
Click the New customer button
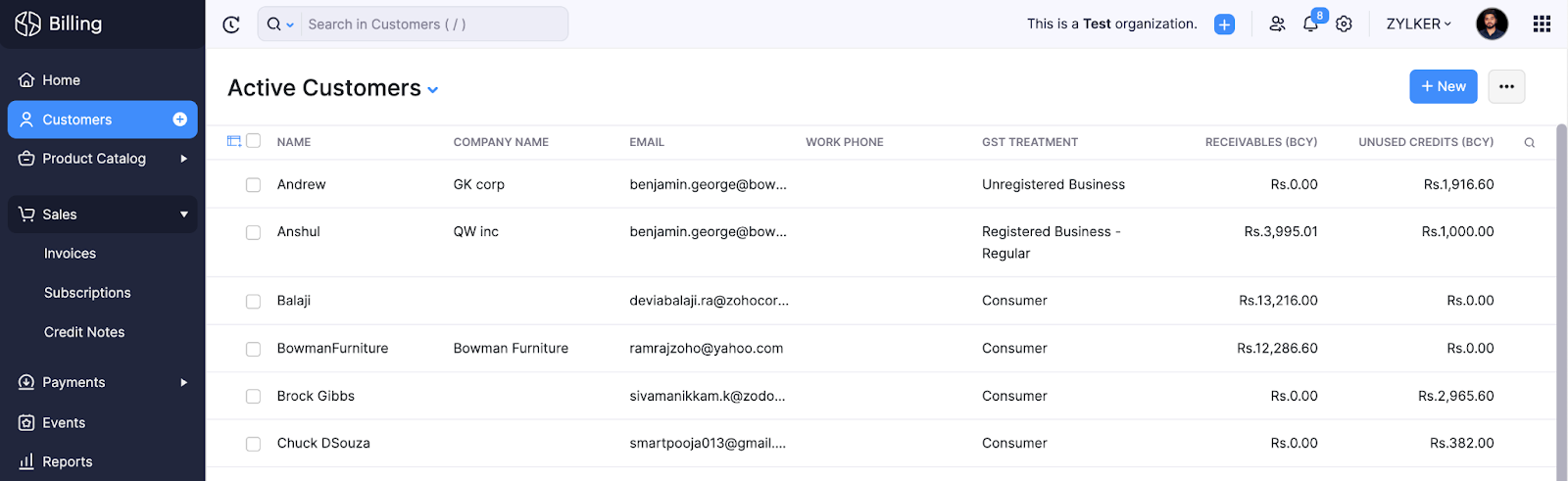(x=1444, y=86)
